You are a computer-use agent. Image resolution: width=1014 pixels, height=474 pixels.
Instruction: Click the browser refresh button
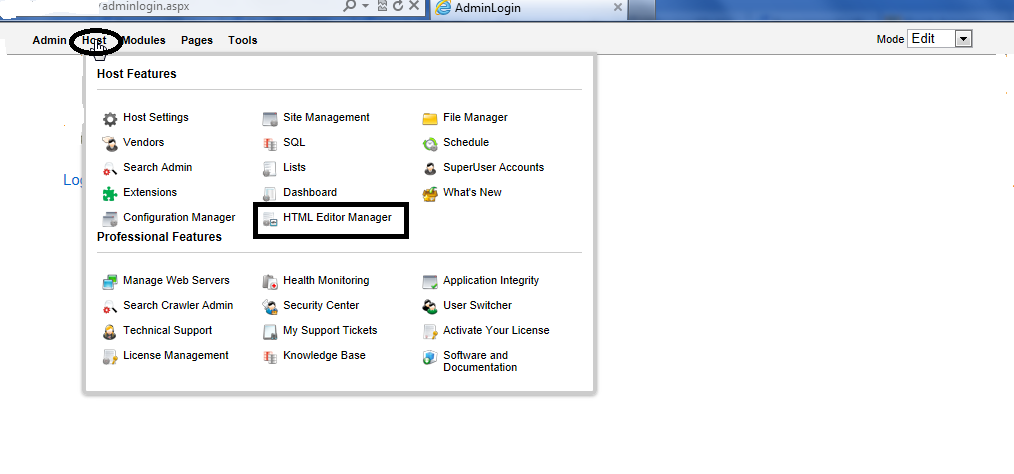(398, 6)
